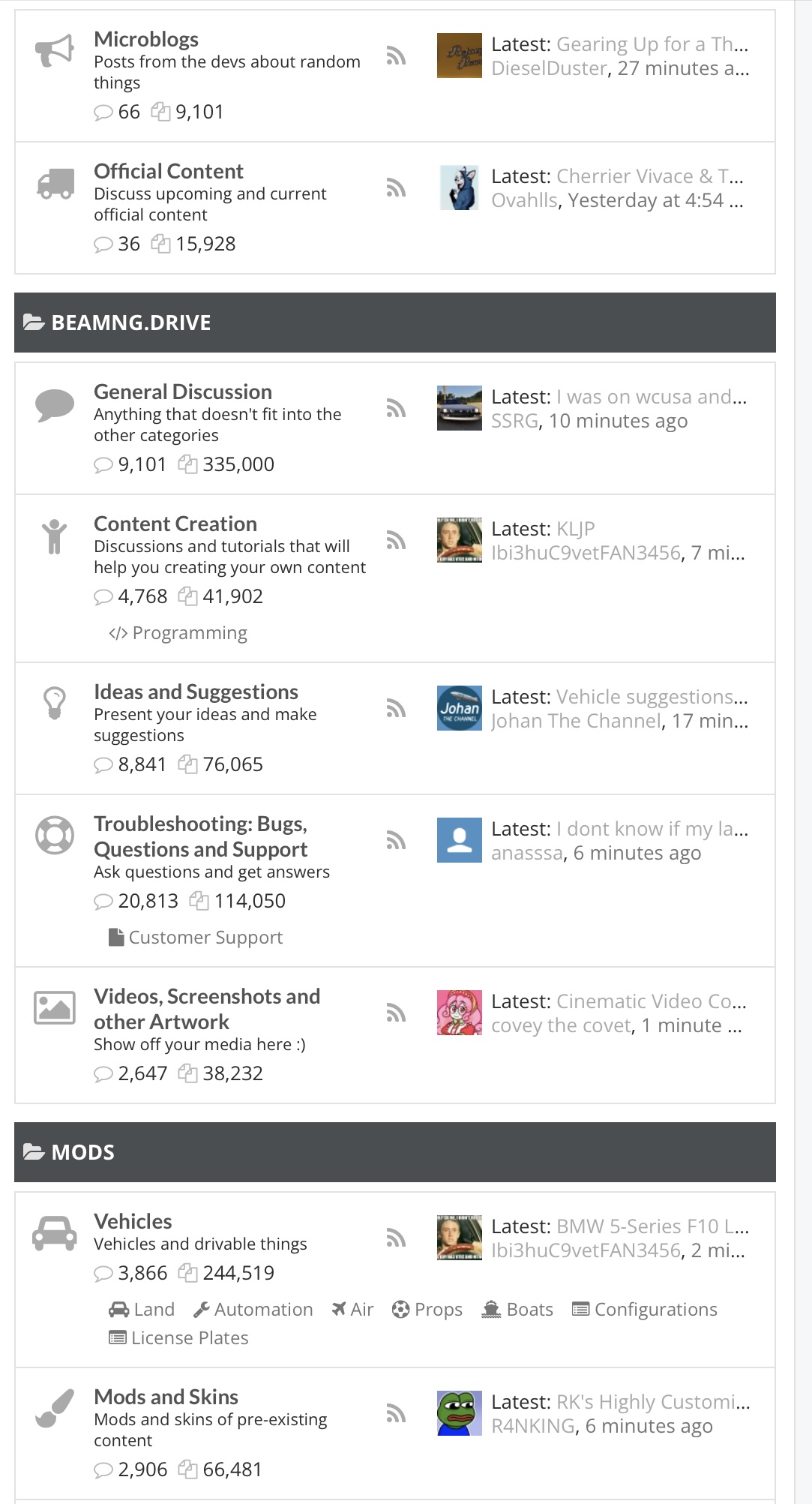The height and width of the screenshot is (1504, 812).
Task: Open latest thread 'Cinematic Video Co...'
Action: 652,1001
